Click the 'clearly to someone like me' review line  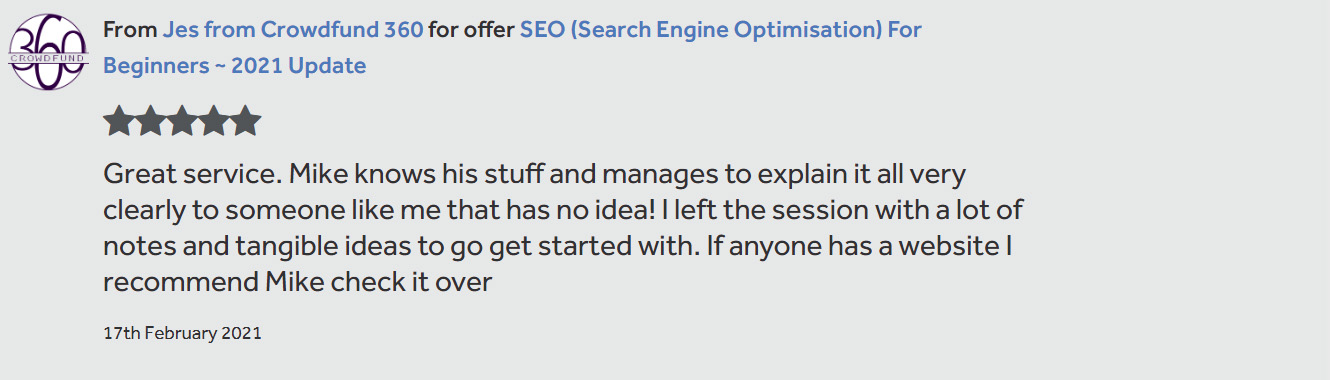click(562, 211)
